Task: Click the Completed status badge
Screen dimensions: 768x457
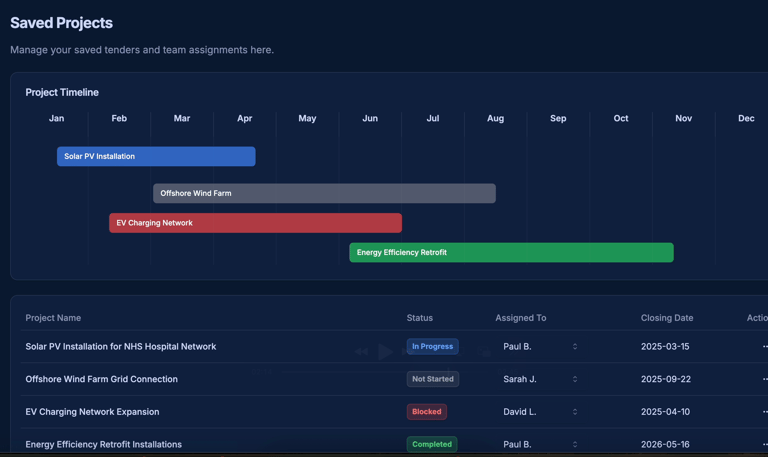Action: (x=432, y=444)
